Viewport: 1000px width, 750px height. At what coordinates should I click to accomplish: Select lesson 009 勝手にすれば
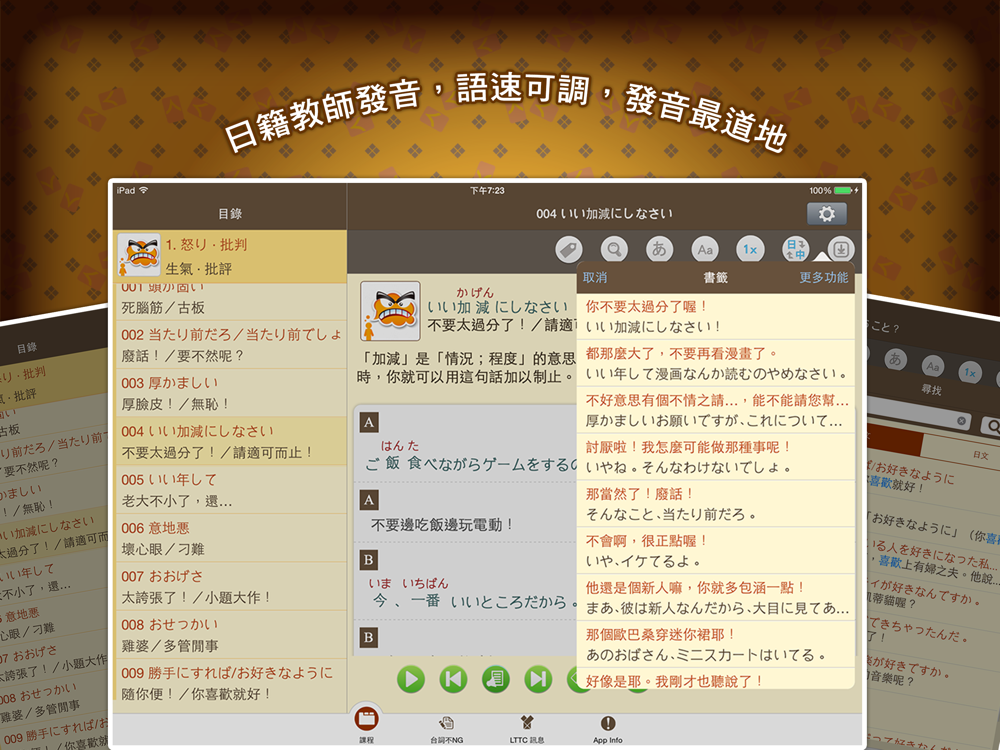tap(230, 682)
